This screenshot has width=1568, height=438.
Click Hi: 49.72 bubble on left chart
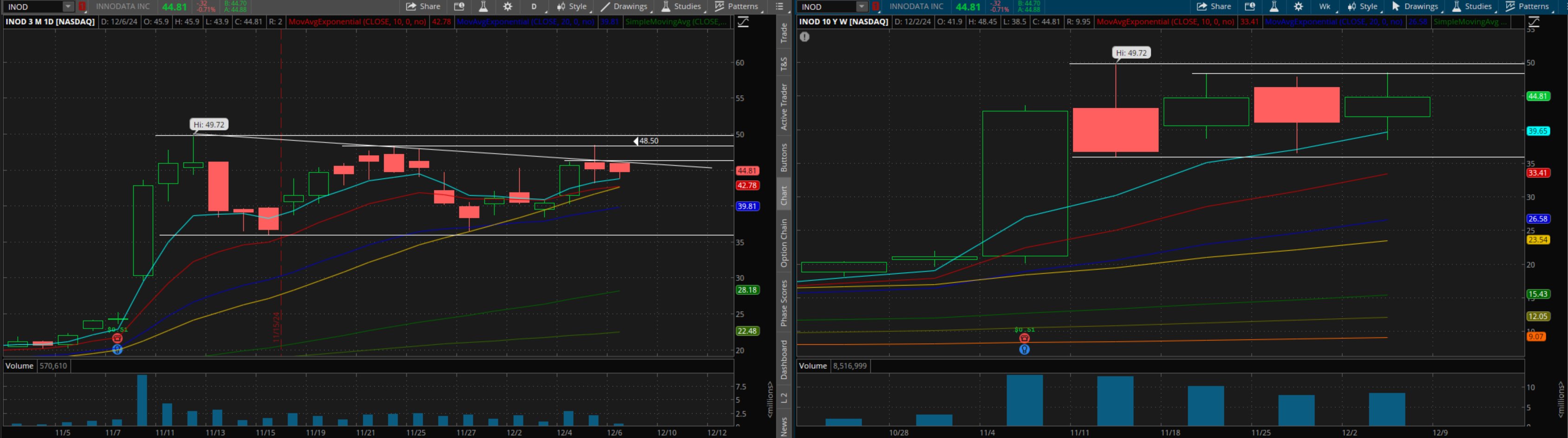click(209, 124)
